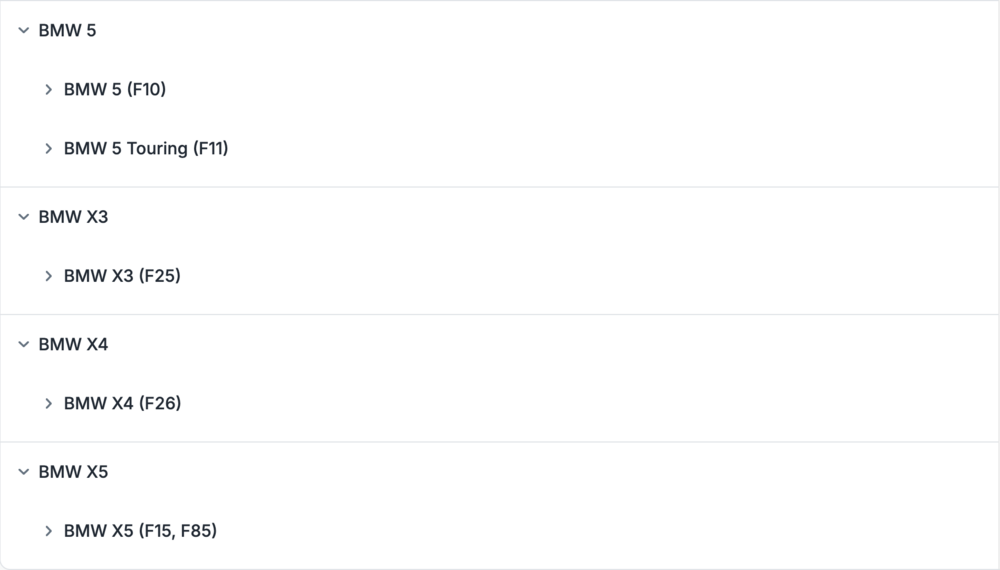Expand the BMW 5 (F10) chevron
The image size is (1000, 570).
pyautogui.click(x=48, y=90)
